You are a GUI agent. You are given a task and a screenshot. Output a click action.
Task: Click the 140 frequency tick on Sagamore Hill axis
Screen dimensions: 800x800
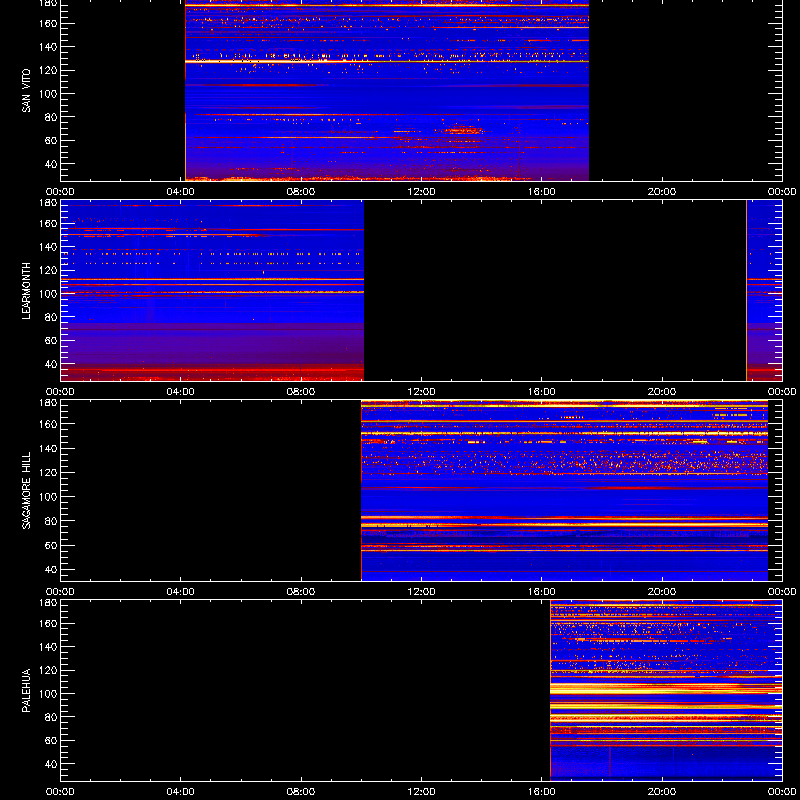(48, 448)
